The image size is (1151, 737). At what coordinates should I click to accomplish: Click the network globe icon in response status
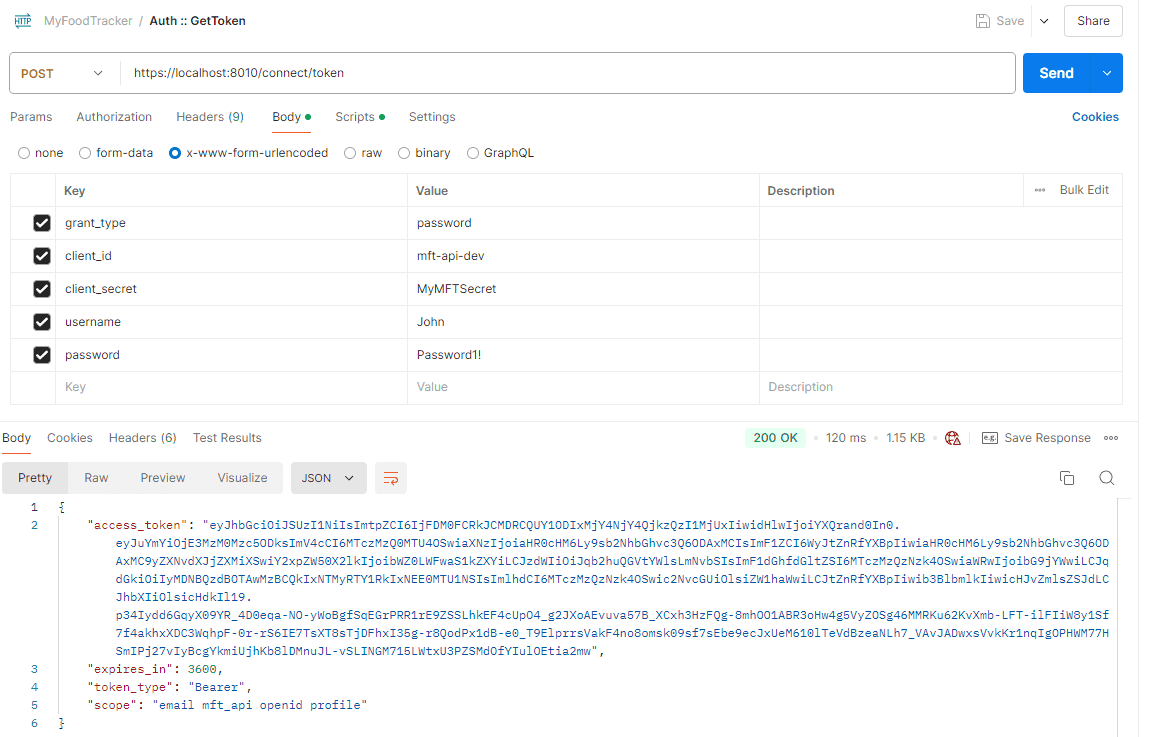click(952, 438)
